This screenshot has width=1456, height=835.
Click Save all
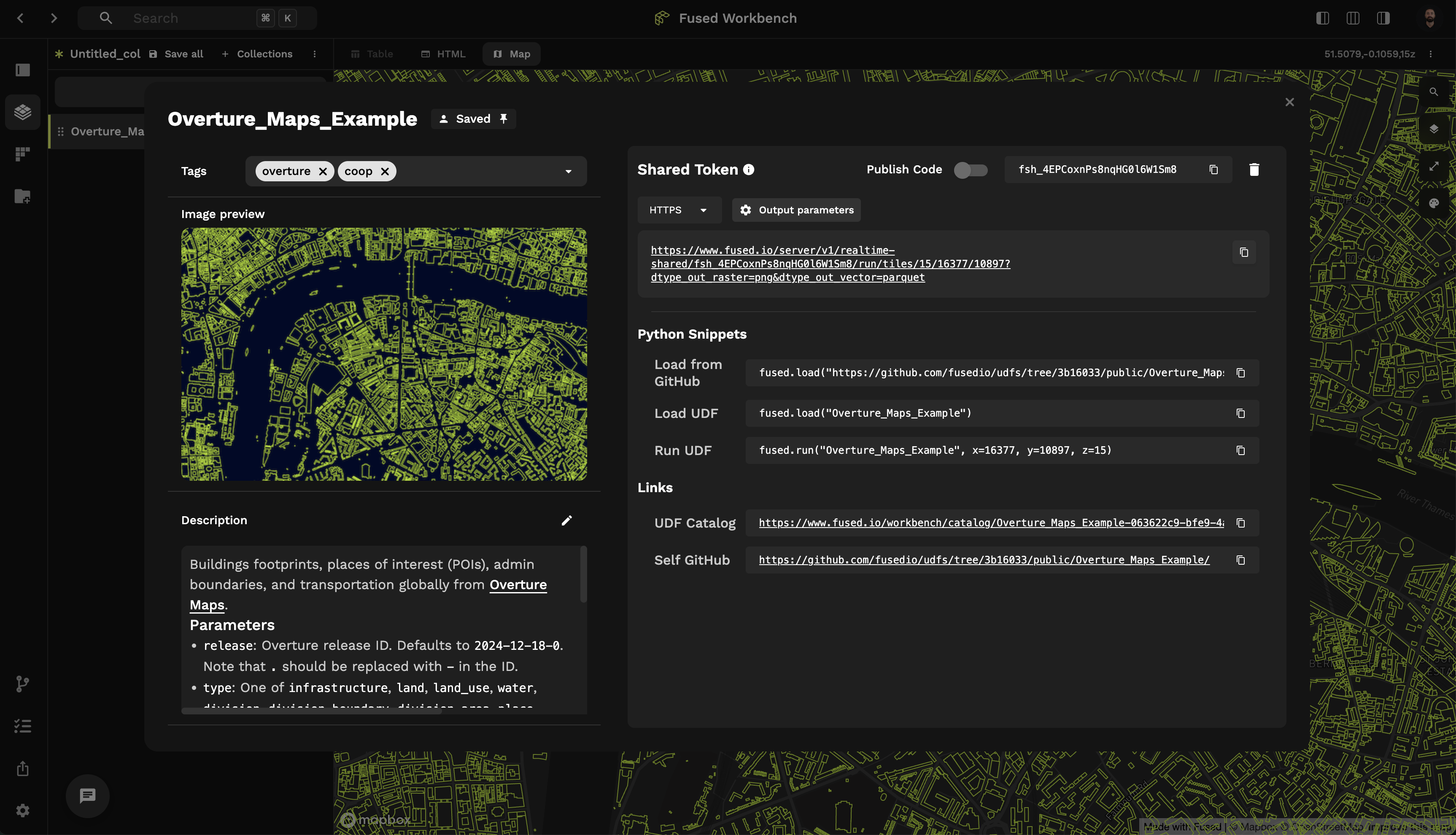tap(176, 54)
